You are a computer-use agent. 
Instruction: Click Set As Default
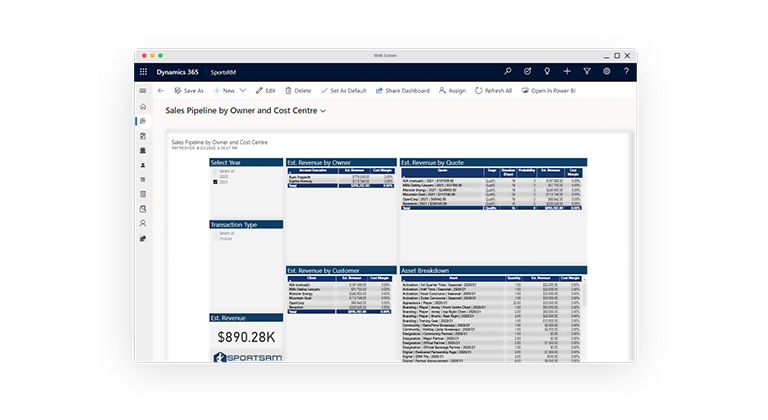tap(343, 91)
